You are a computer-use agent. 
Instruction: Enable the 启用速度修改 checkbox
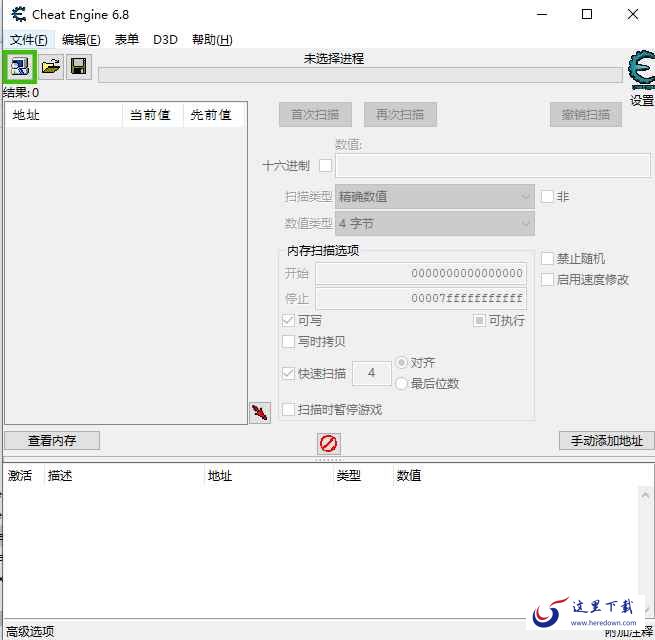point(547,280)
